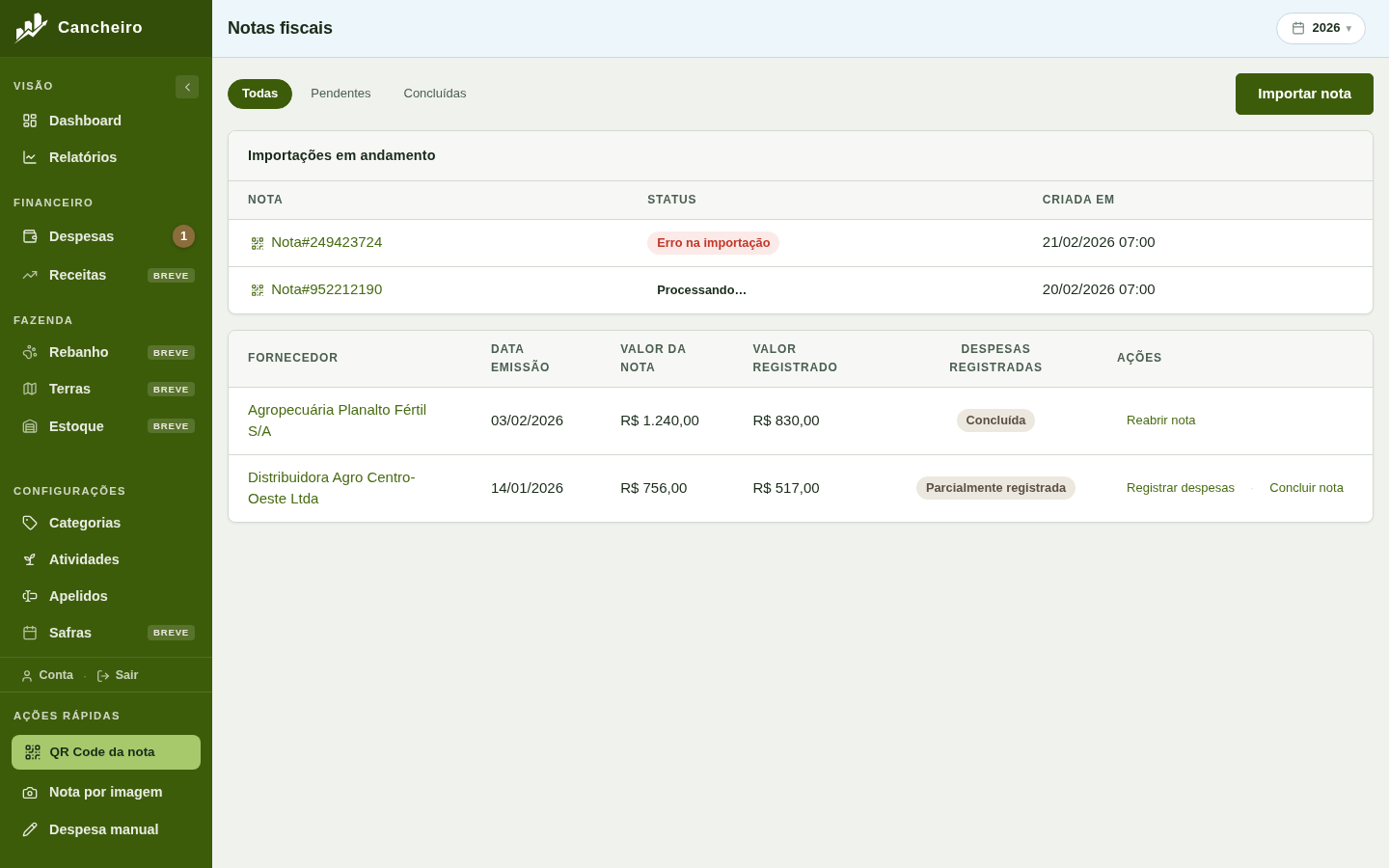Launch QR Code da nota quick action

tap(106, 752)
